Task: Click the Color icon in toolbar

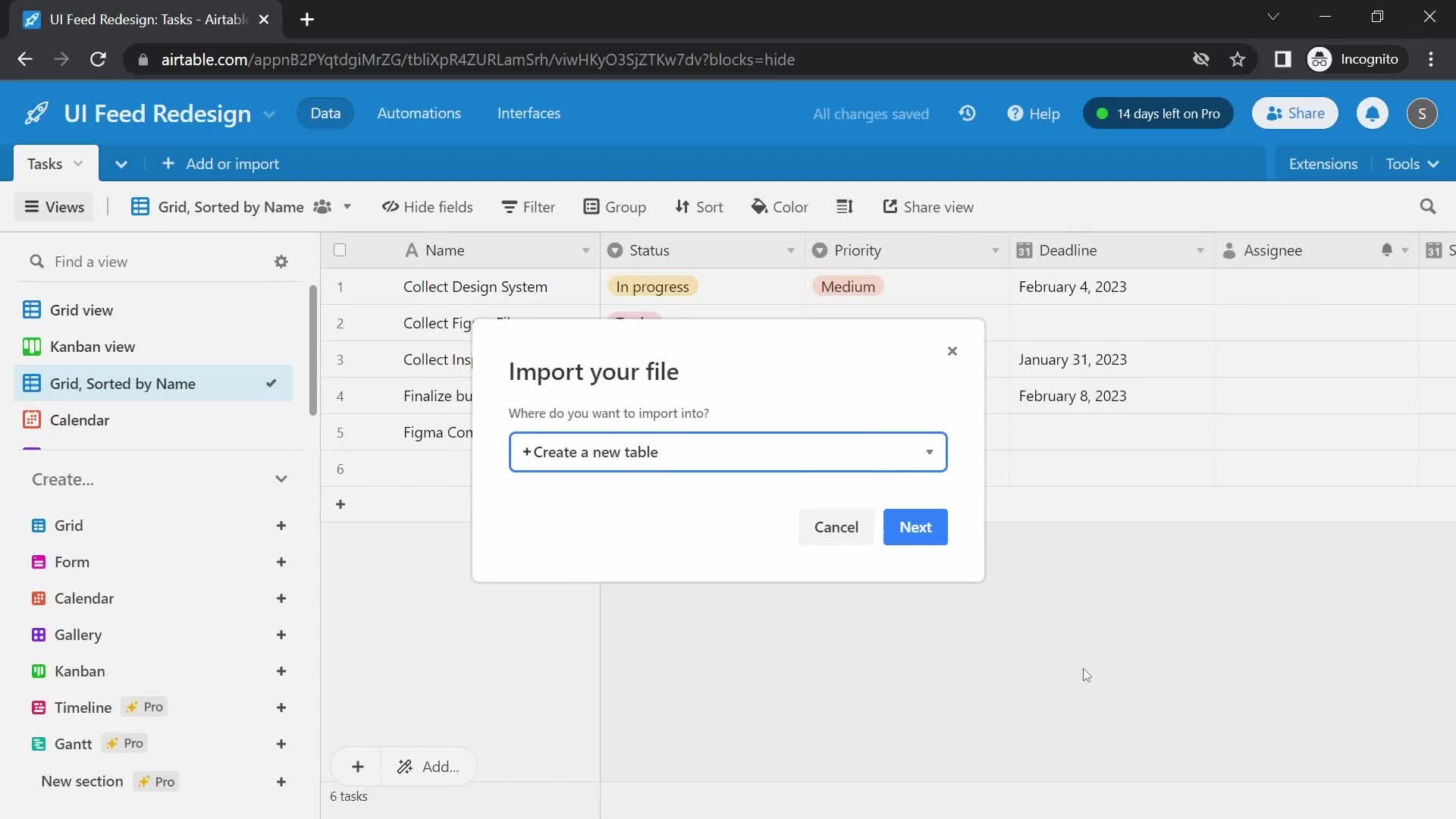Action: coord(782,206)
